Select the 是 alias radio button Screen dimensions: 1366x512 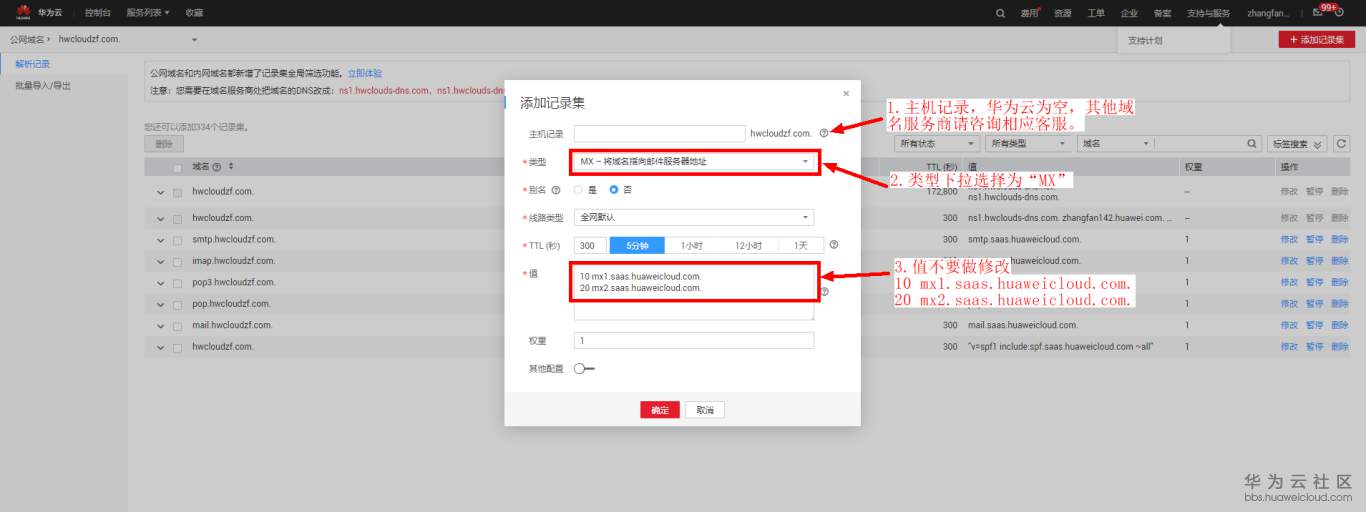click(578, 189)
